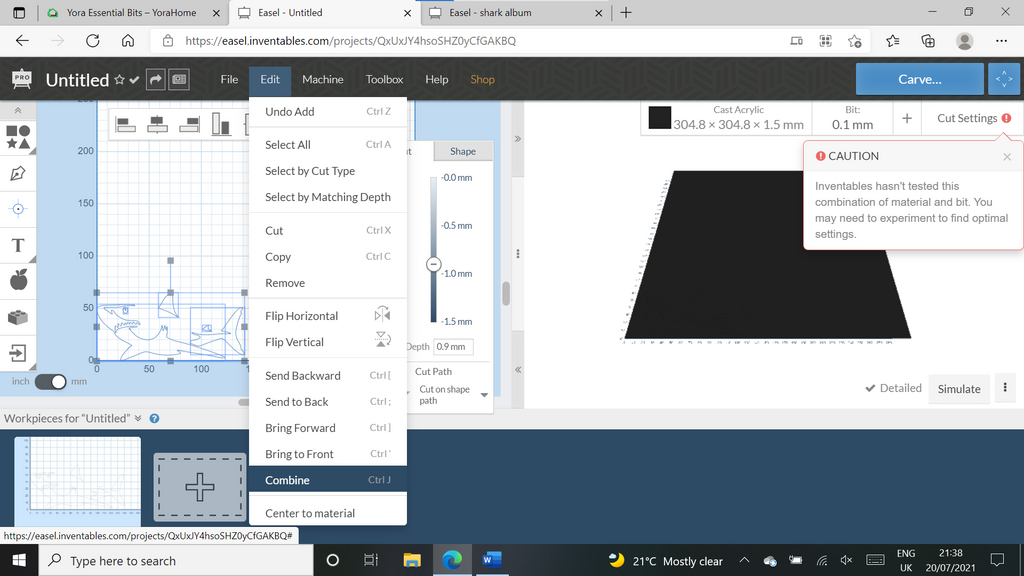Toggle the Detailed preview checkmark
The height and width of the screenshot is (576, 1024).
point(893,388)
